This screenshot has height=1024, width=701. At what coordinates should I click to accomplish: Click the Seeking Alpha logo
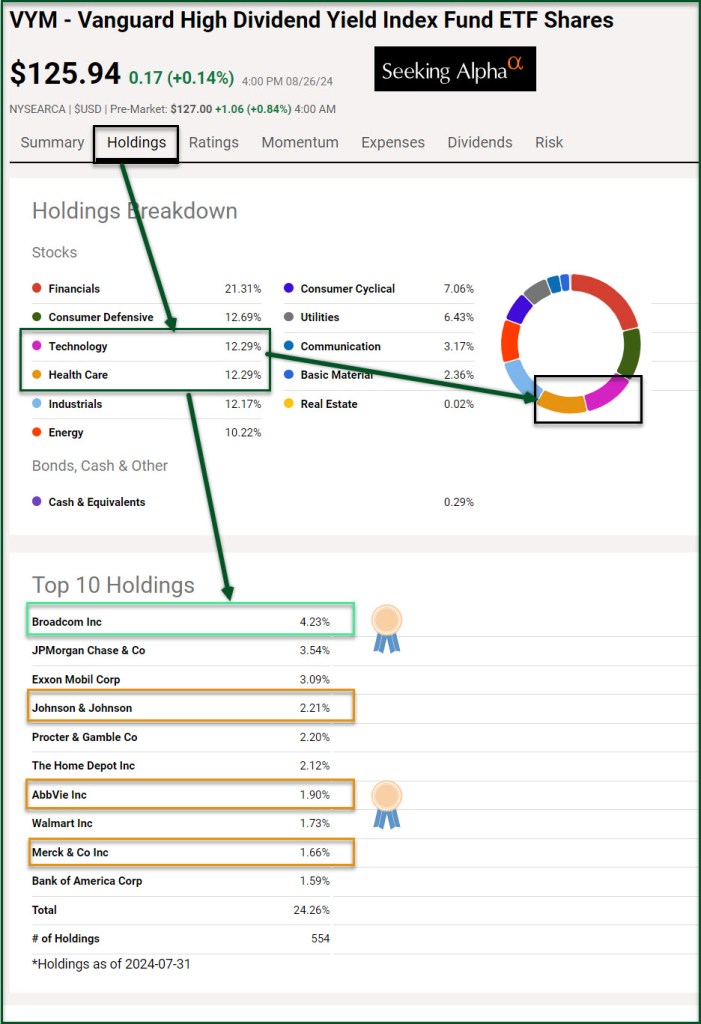pos(455,69)
